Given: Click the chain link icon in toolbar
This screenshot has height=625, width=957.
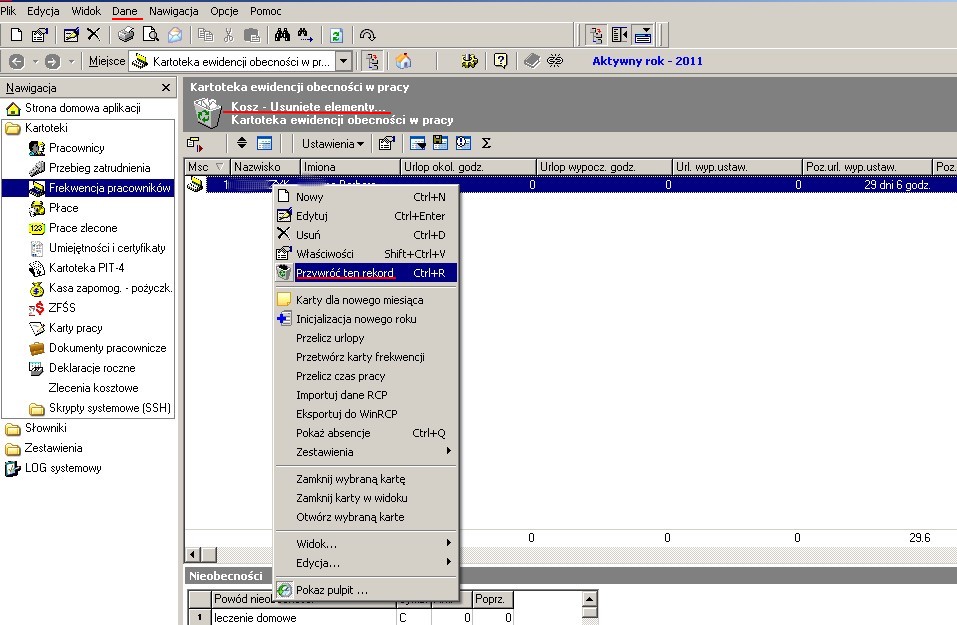Looking at the screenshot, I should pos(555,61).
